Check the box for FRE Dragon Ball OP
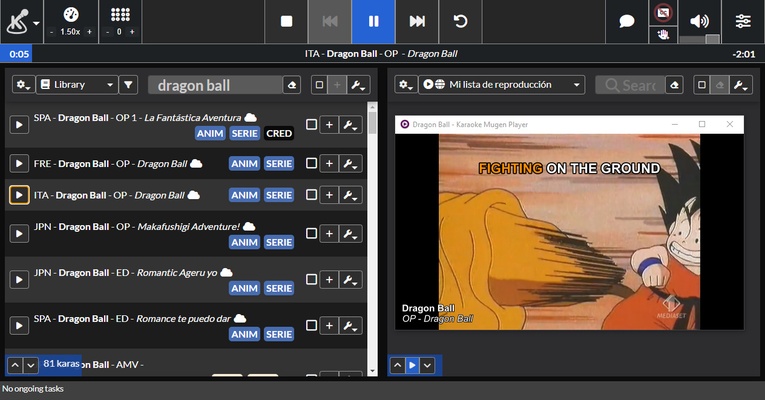Viewport: 765px width, 400px height. (x=311, y=163)
